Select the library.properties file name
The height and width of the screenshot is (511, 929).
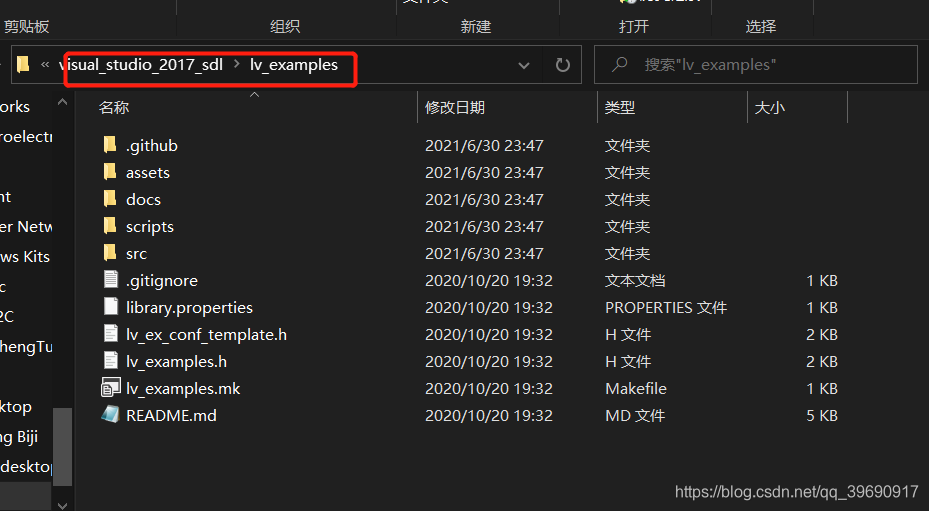point(189,308)
